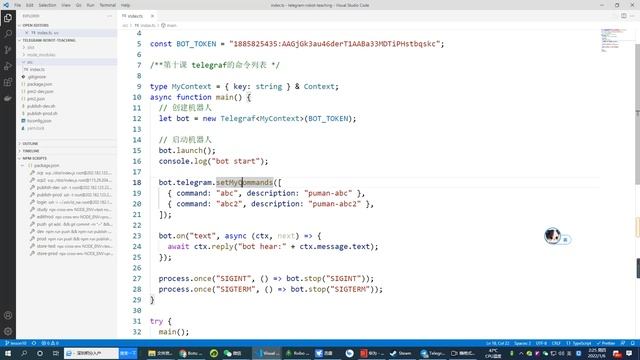The height and width of the screenshot is (360, 640).
Task: Open the Go menu
Action: pyautogui.click(x=78, y=5)
